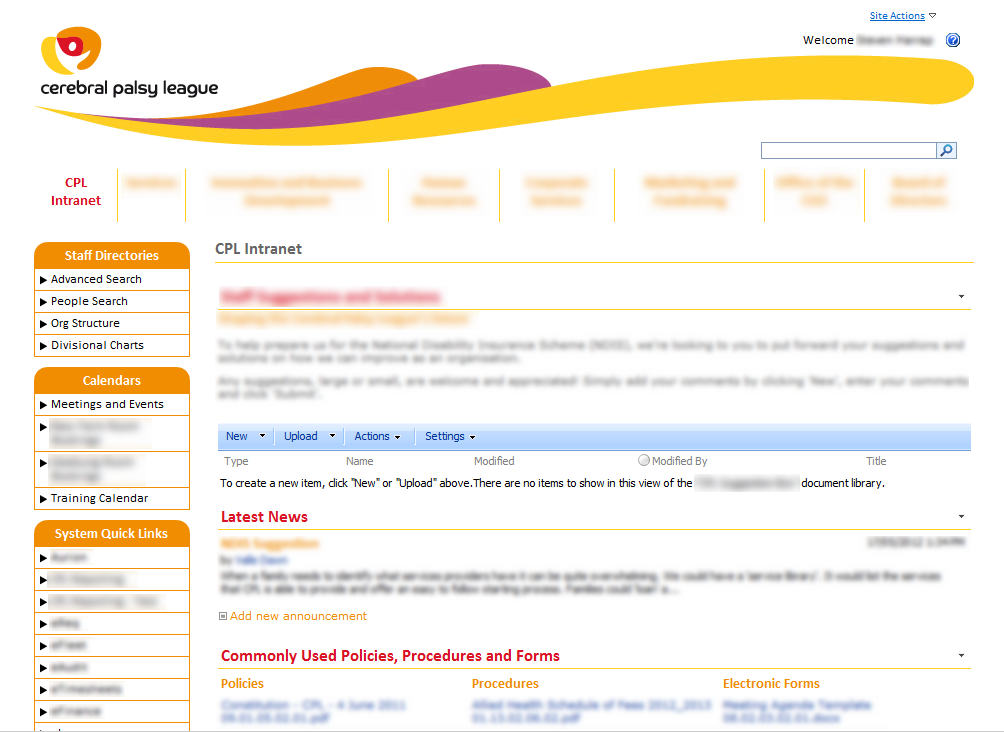Click the Latest News section heading
The height and width of the screenshot is (732, 1004).
[x=264, y=517]
